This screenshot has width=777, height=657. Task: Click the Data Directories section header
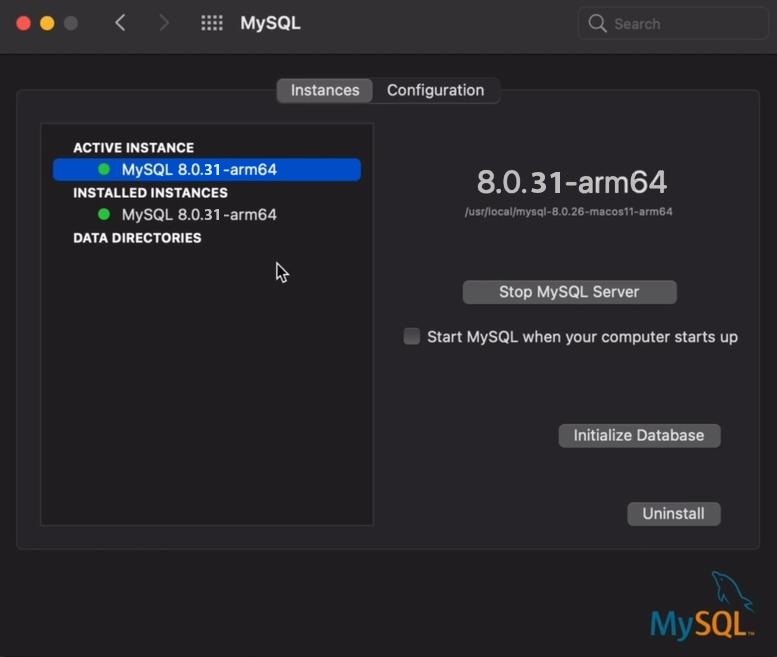click(x=137, y=238)
